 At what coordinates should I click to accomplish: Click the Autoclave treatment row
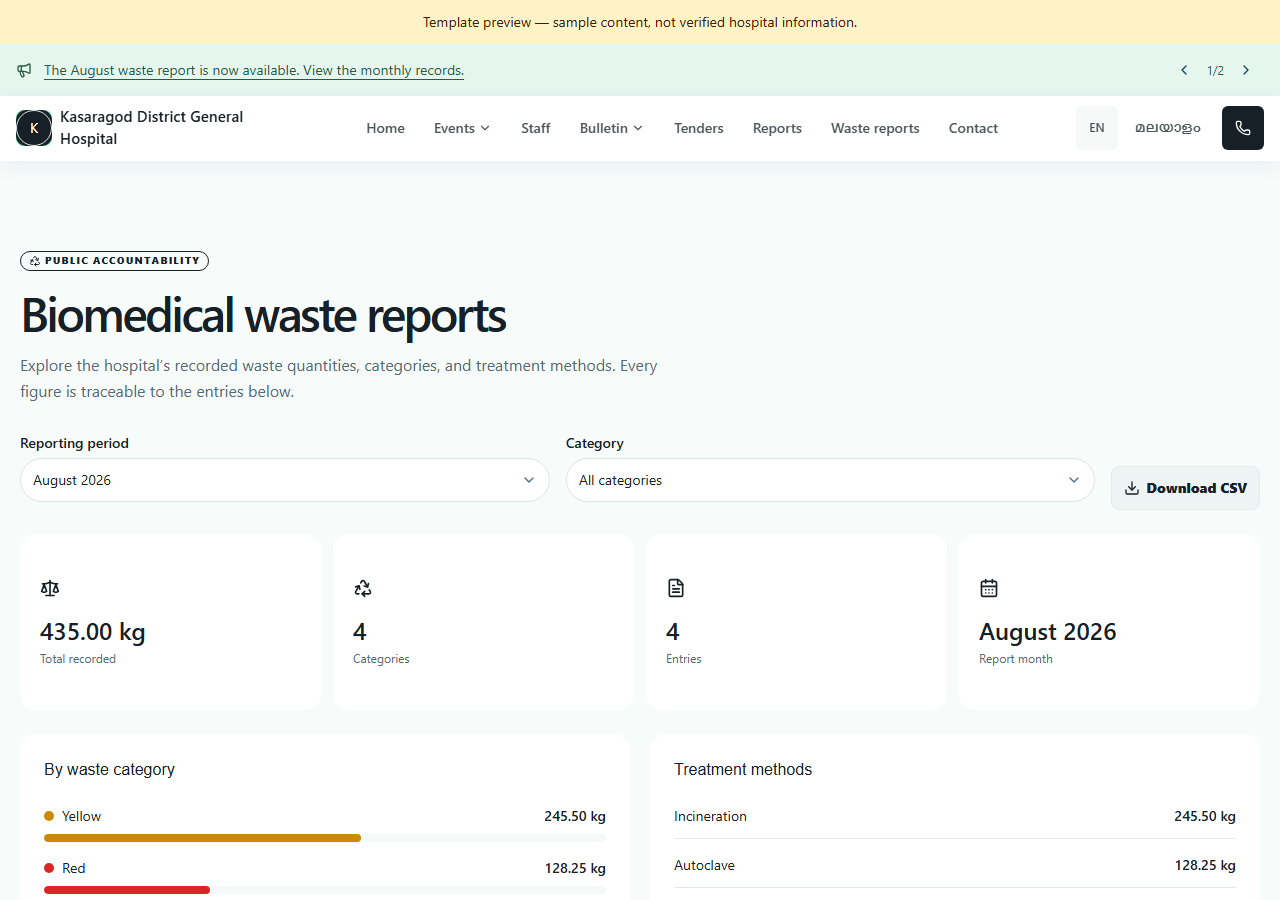coord(955,865)
